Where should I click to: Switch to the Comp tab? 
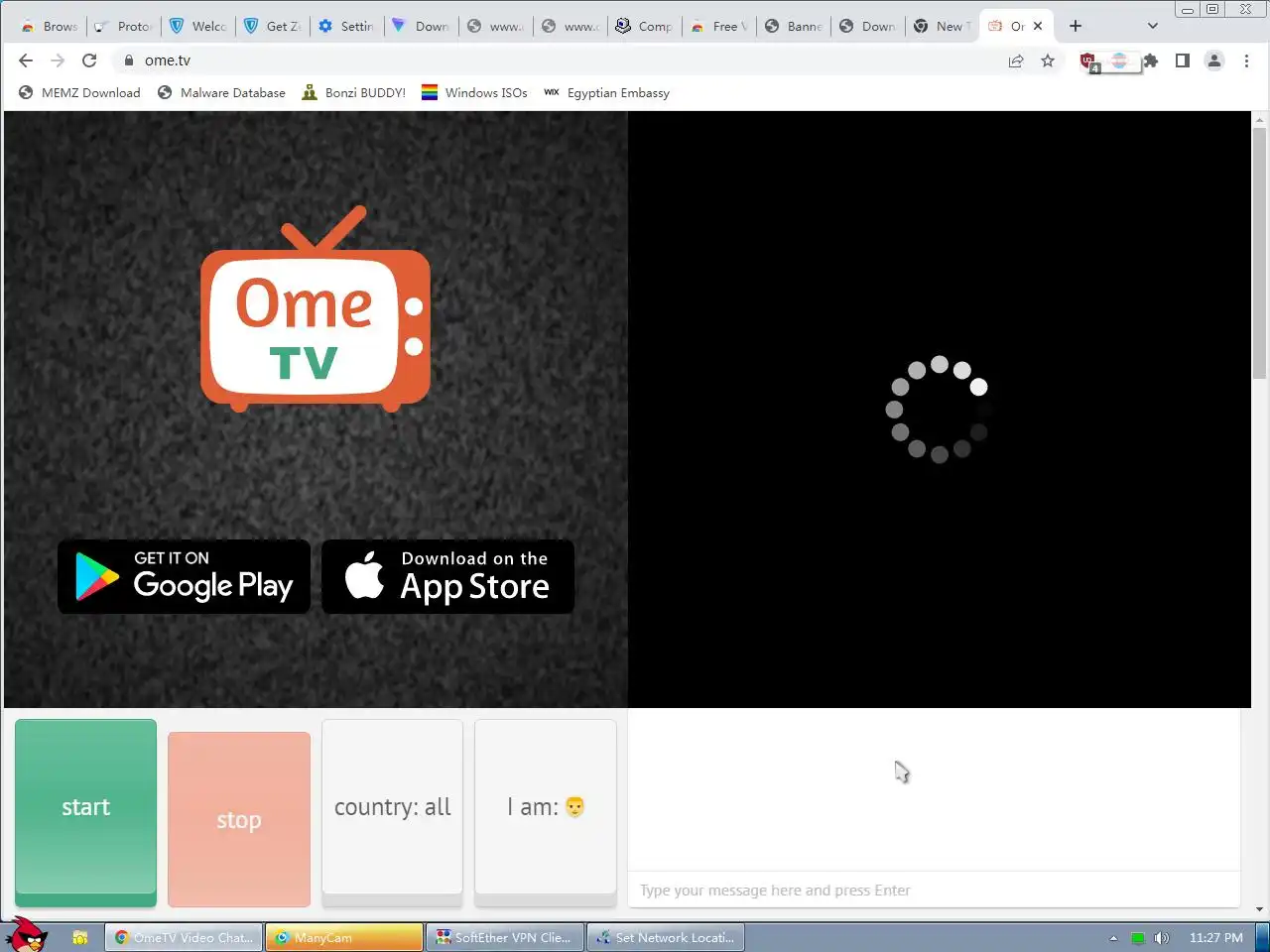645,26
